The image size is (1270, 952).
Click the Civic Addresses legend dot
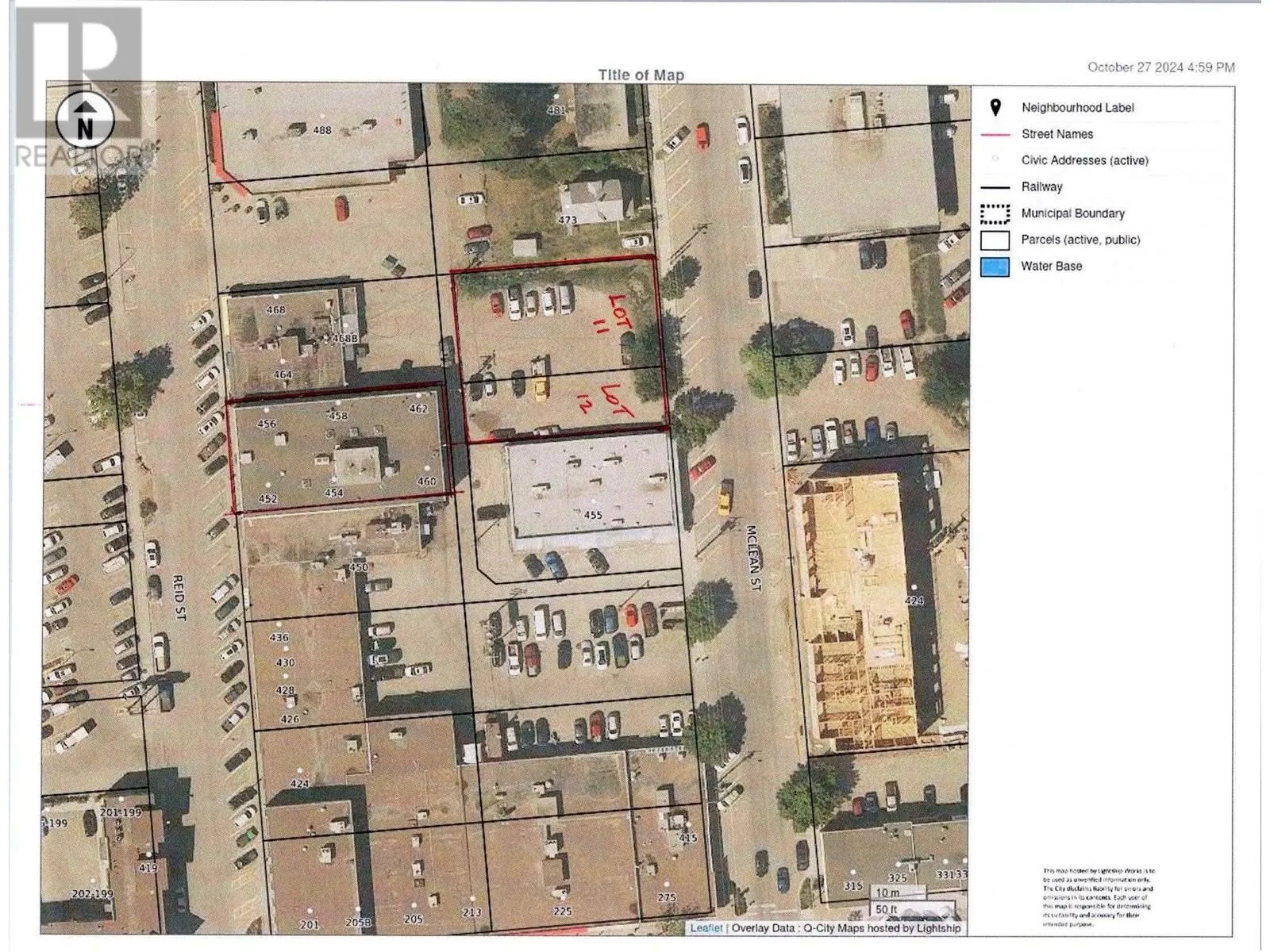click(x=995, y=159)
